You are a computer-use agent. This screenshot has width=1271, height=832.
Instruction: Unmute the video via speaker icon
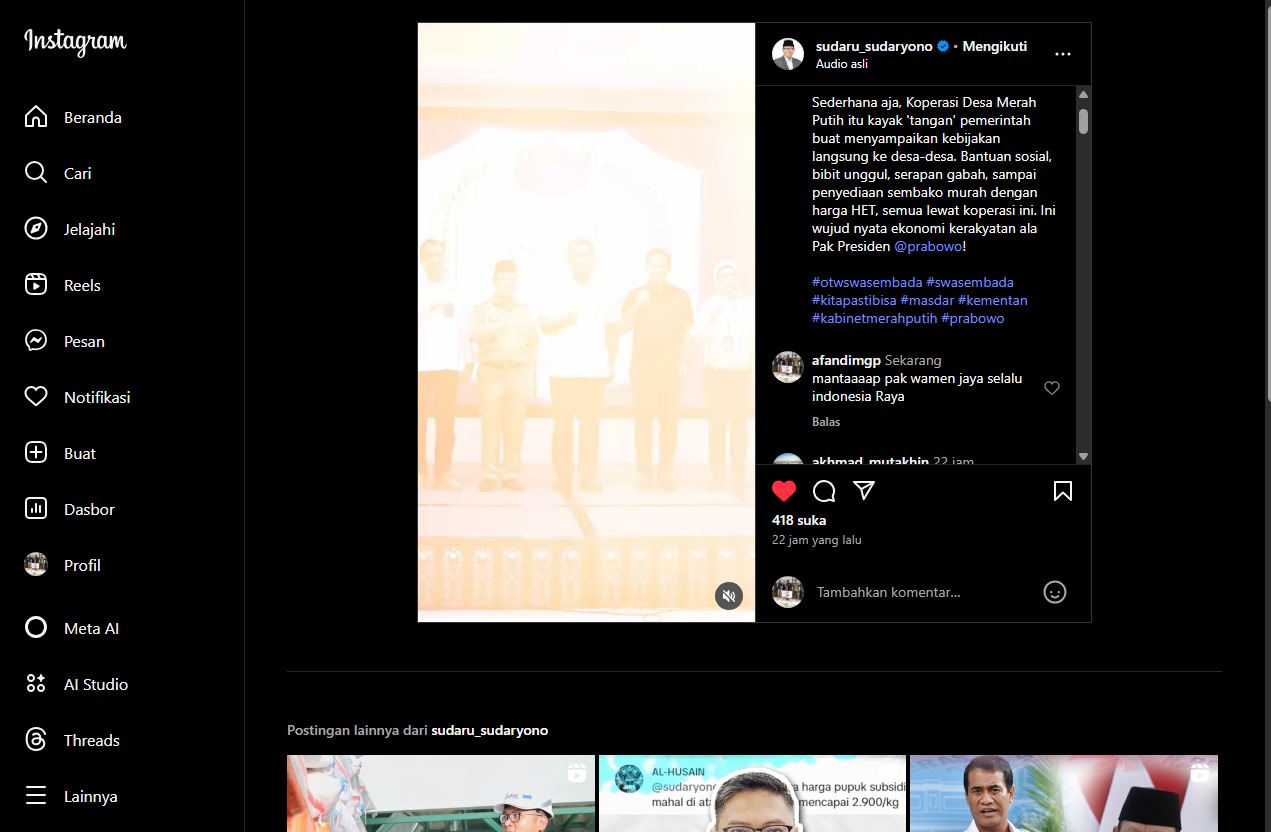[729, 596]
